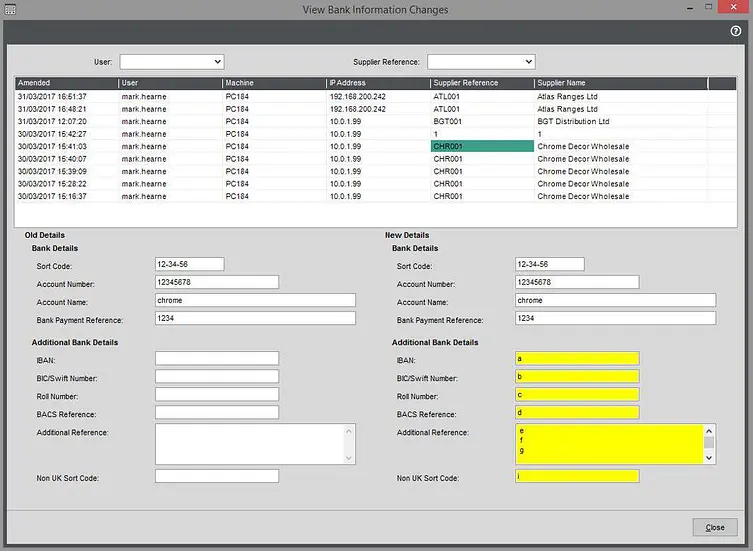Open the Supplier Reference filter dropdown

pyautogui.click(x=481, y=61)
